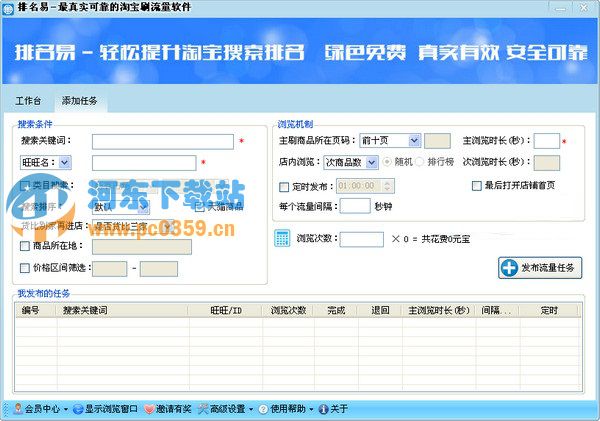Click the app icon in title bar
The width and height of the screenshot is (600, 421).
click(8, 9)
